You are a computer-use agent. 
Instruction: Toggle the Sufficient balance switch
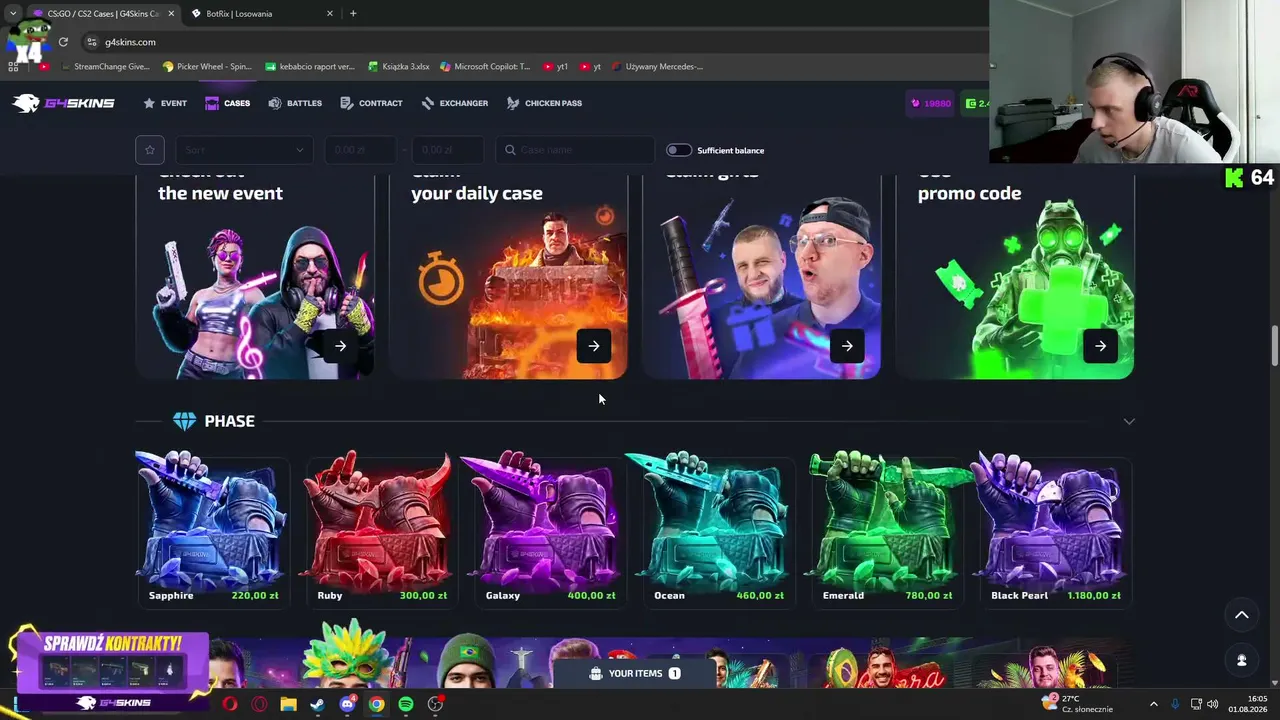(x=678, y=150)
